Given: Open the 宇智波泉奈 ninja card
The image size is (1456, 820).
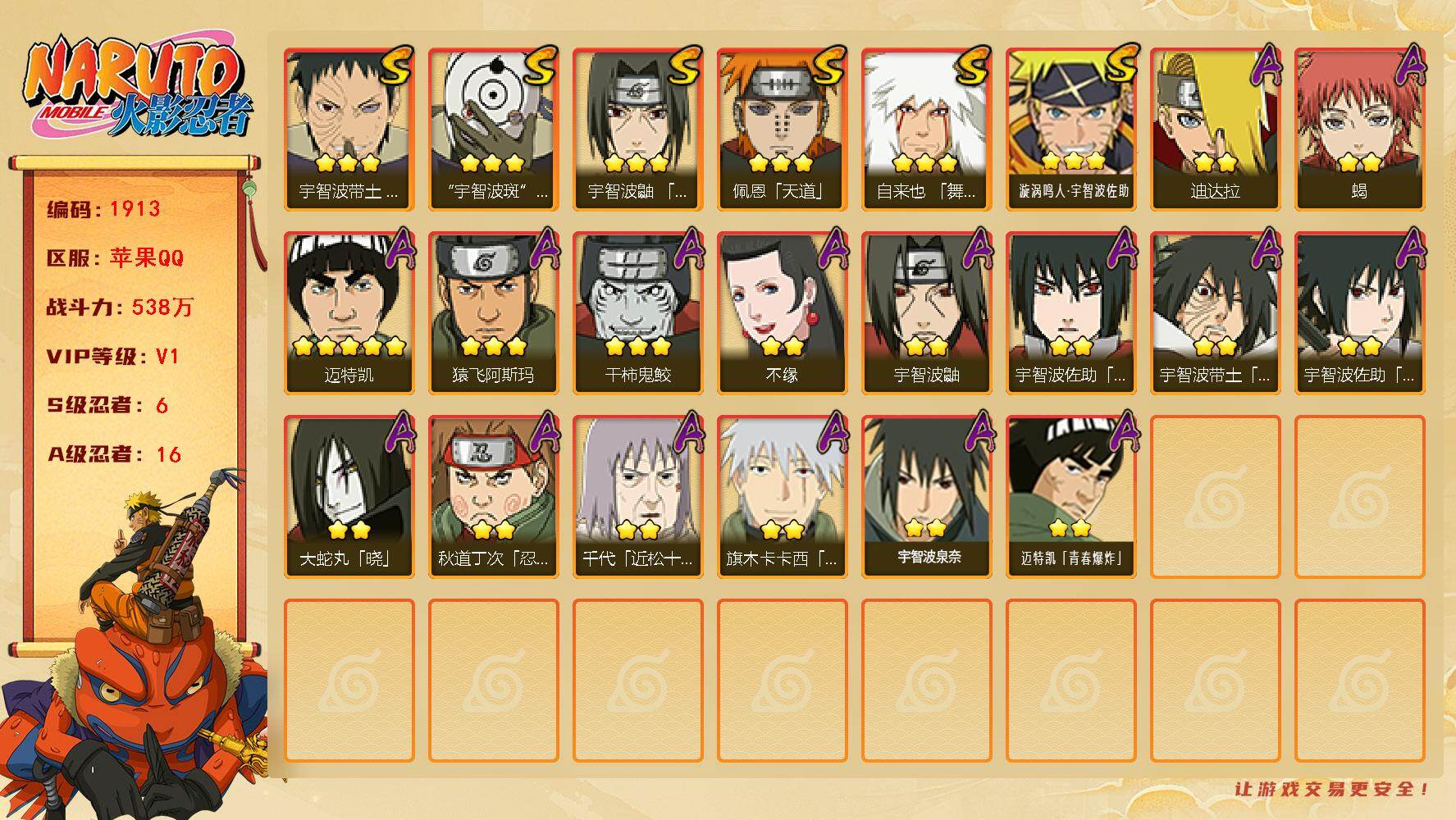Looking at the screenshot, I should coord(926,496).
